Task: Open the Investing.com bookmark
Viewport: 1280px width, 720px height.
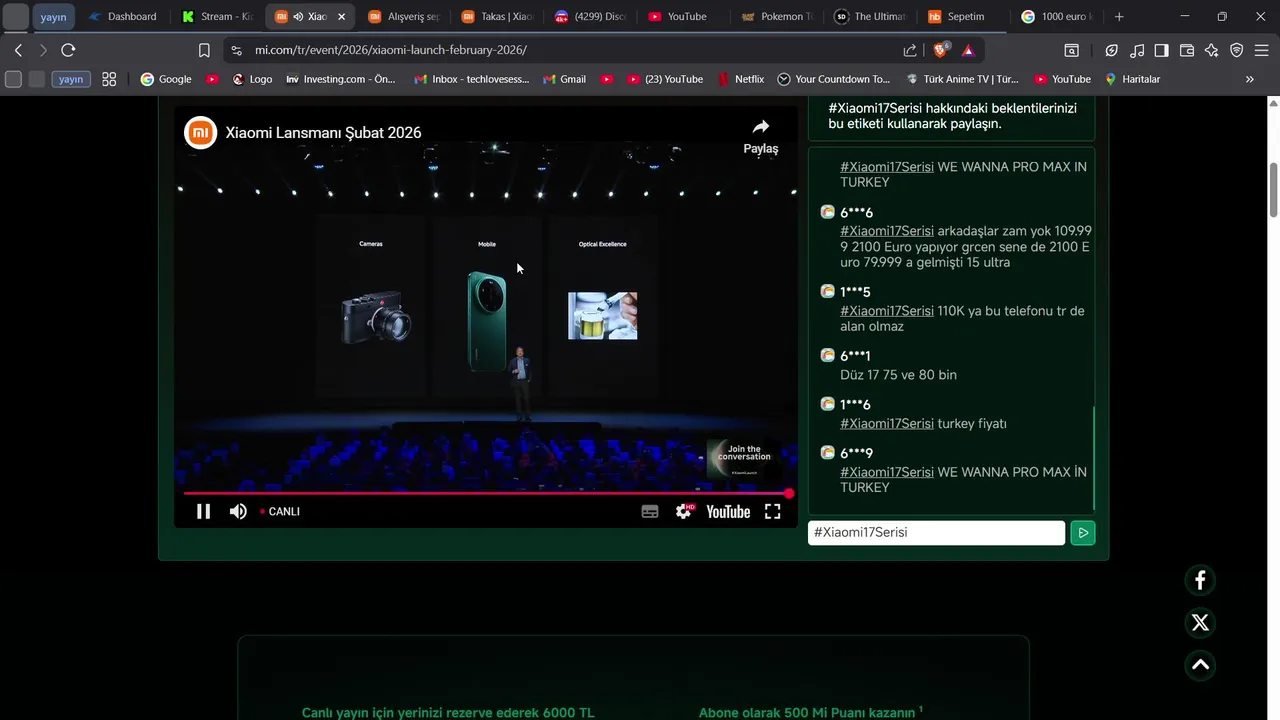Action: pyautogui.click(x=340, y=79)
